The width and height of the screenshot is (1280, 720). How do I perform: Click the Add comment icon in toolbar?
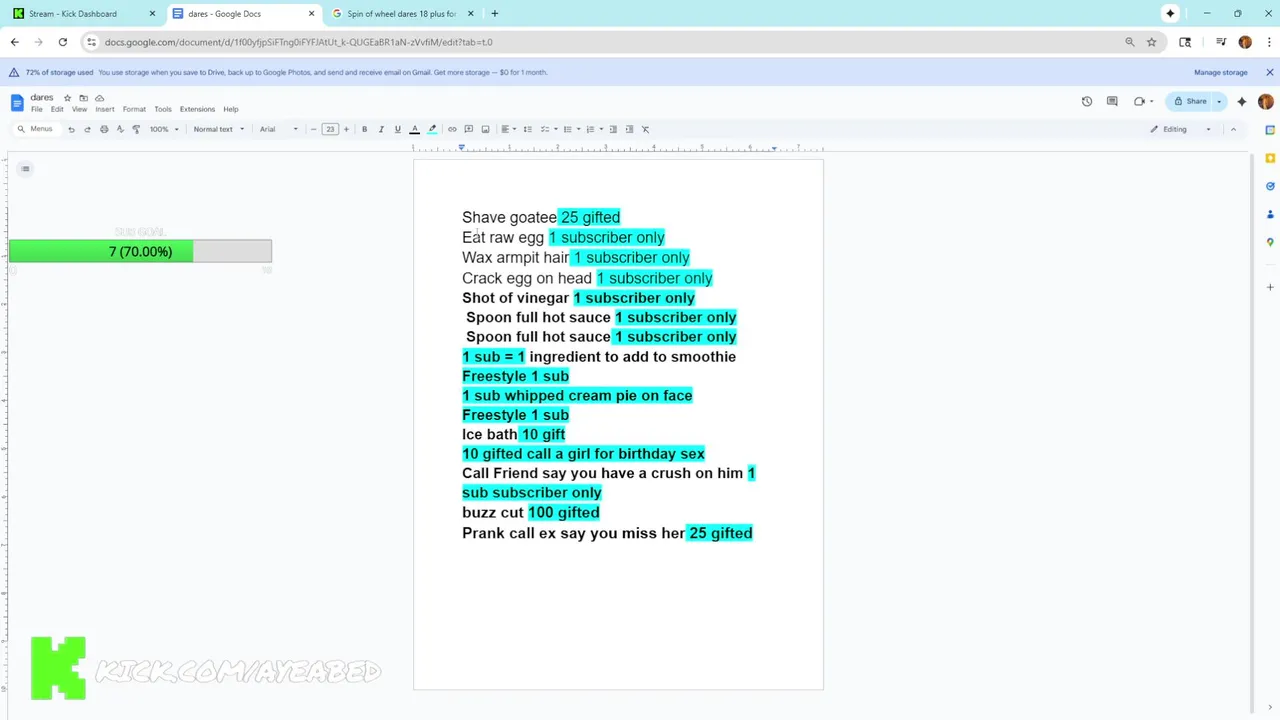pos(468,129)
